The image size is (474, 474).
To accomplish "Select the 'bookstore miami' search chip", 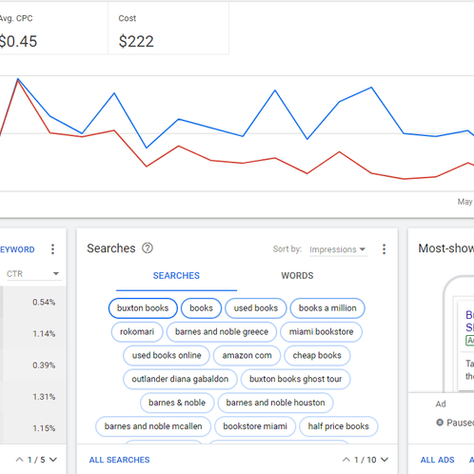I will click(255, 426).
